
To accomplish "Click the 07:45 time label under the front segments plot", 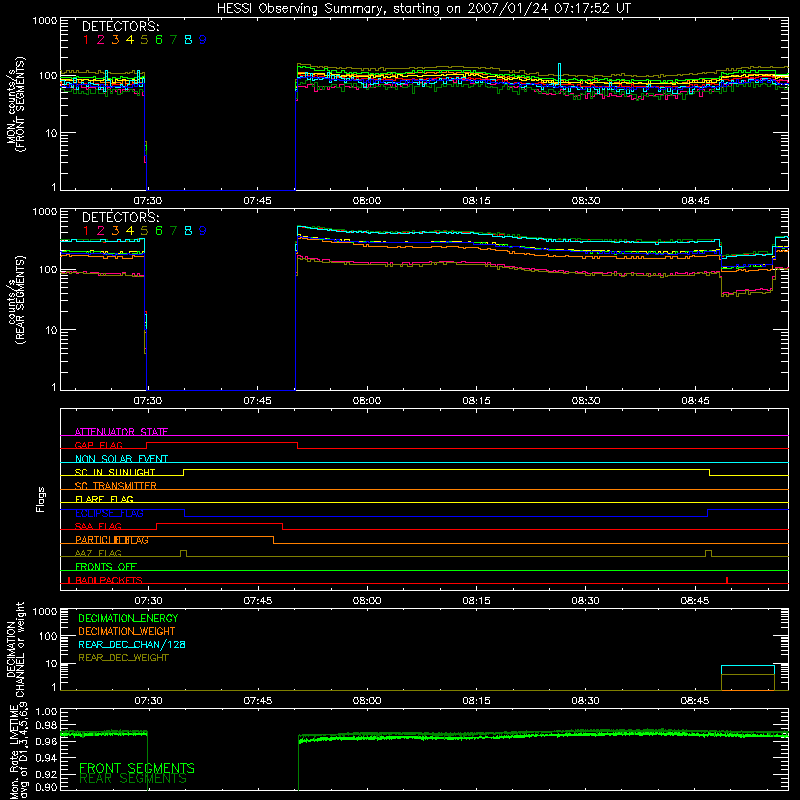I will tap(258, 201).
